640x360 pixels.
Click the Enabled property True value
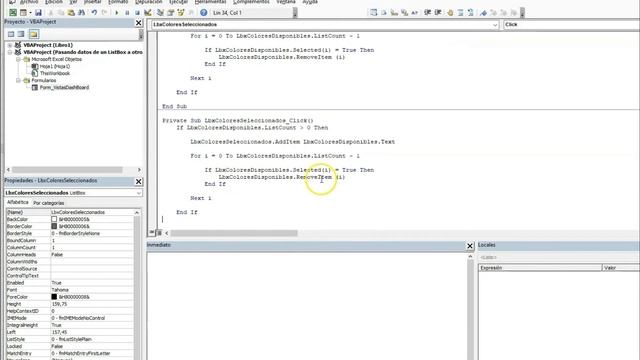(92, 283)
